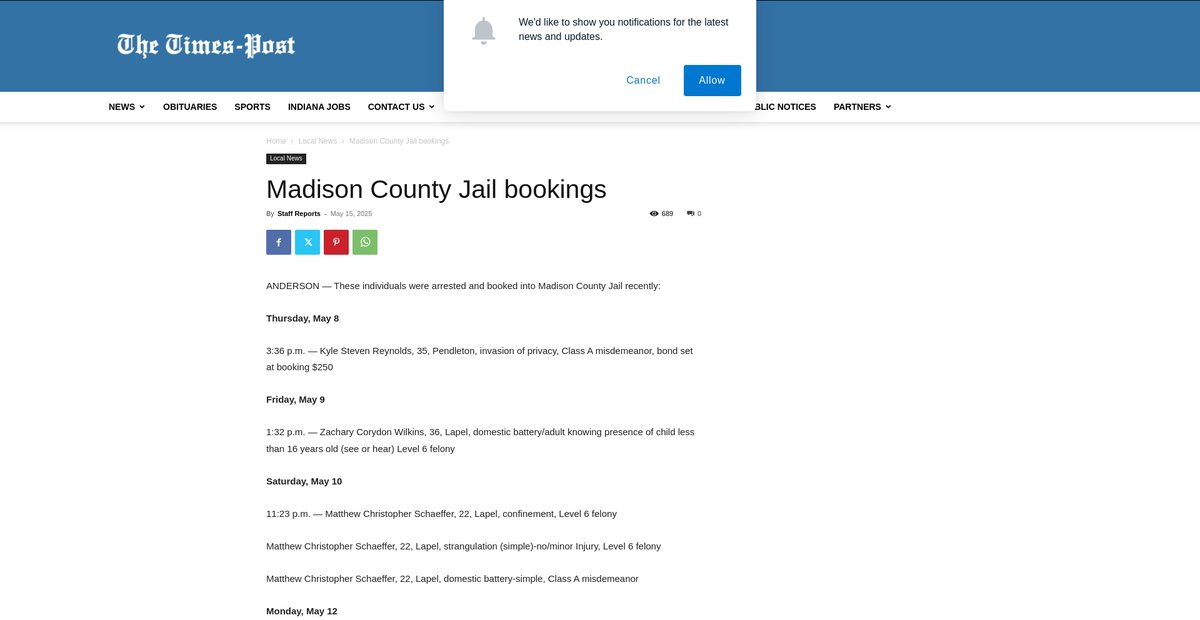
Task: Open comments via comment bubble icon
Action: pyautogui.click(x=691, y=214)
